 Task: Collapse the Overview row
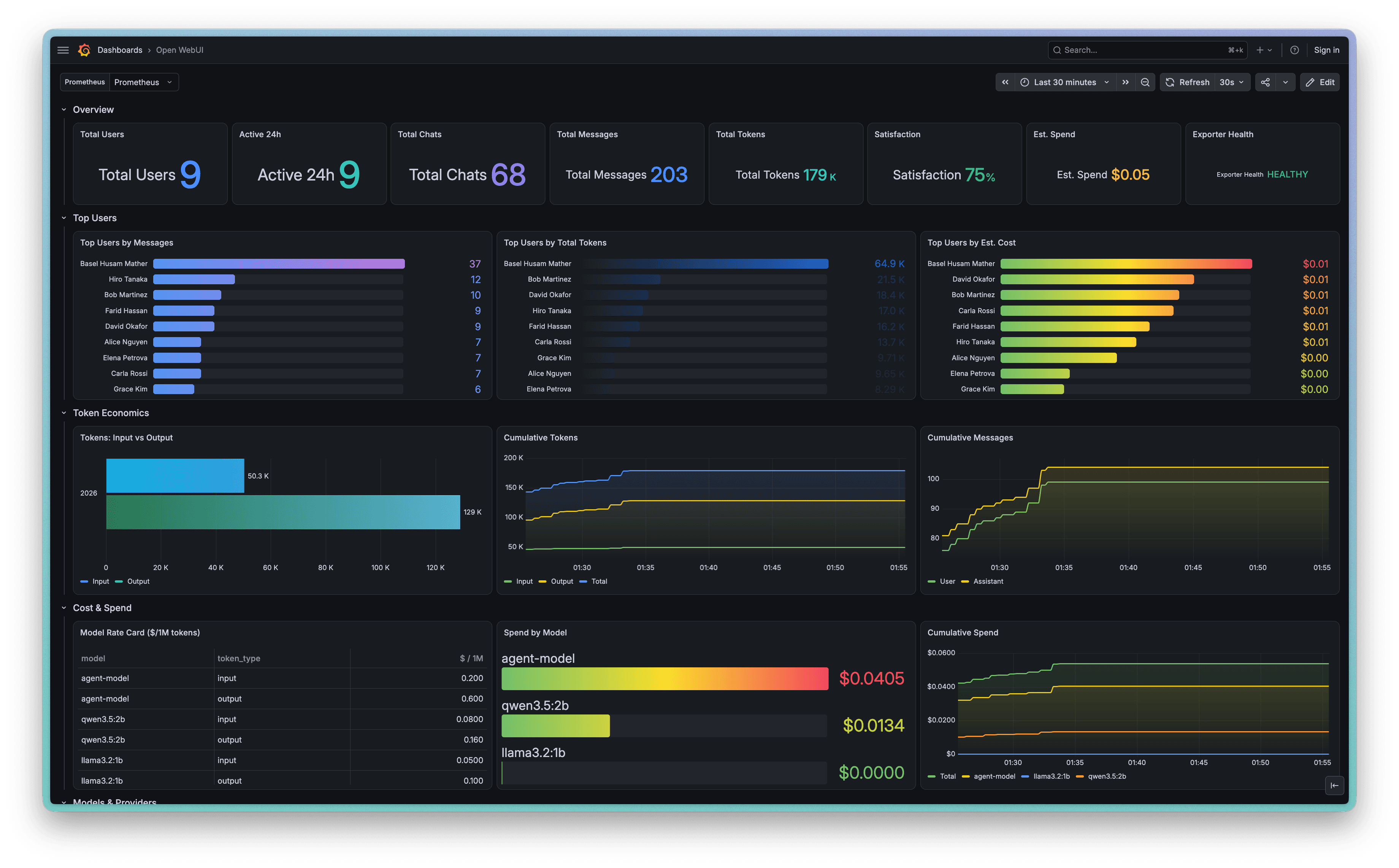point(64,110)
